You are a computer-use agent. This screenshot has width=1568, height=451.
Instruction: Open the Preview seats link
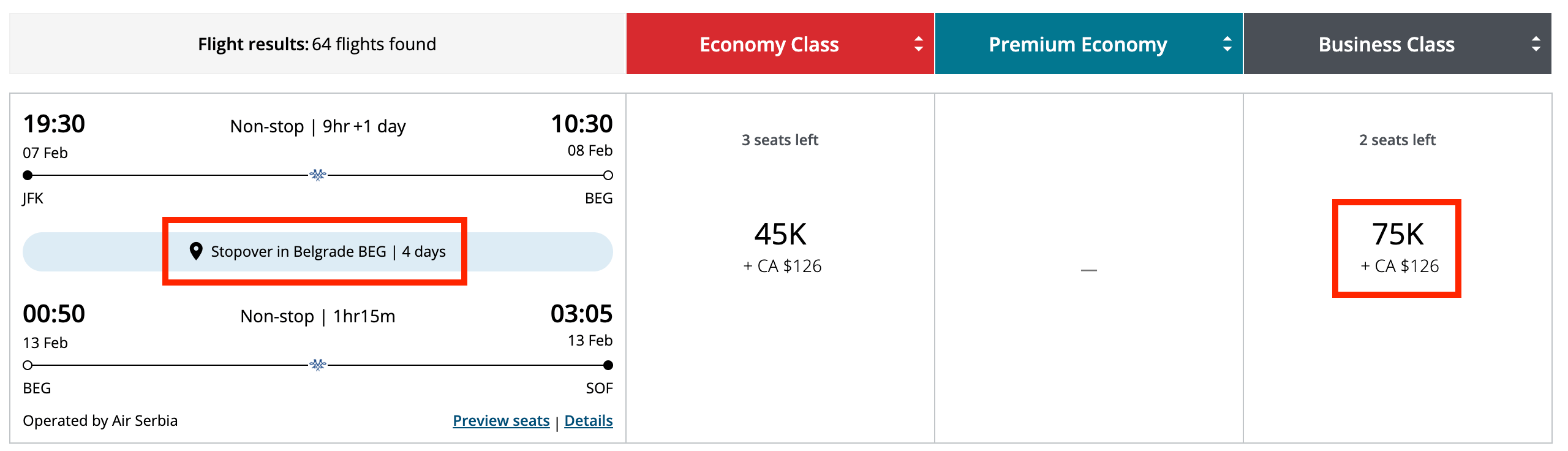501,421
